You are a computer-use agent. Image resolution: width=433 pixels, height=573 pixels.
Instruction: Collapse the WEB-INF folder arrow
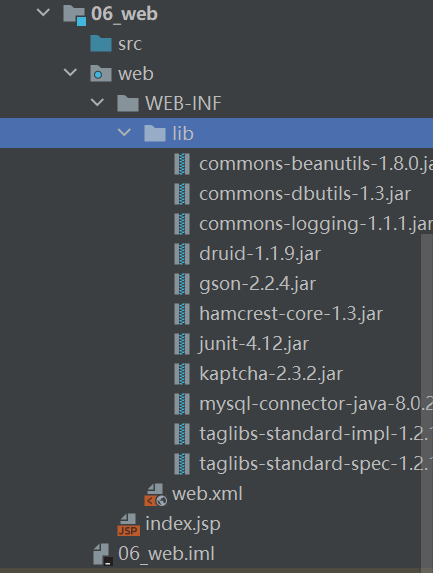(x=97, y=103)
